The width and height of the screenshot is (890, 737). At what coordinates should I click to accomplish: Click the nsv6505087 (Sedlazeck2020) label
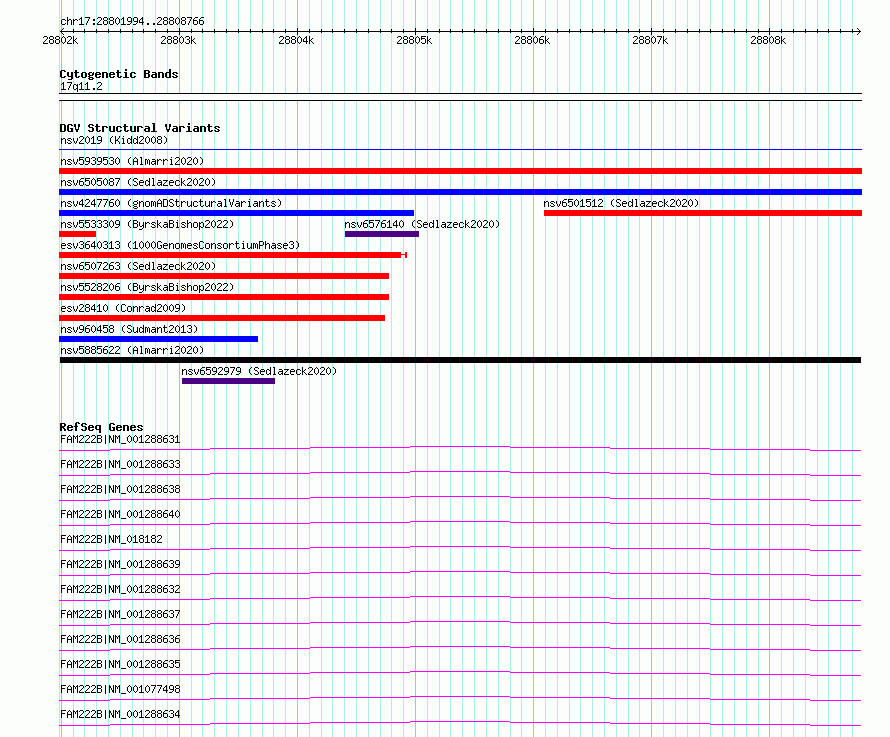(138, 182)
